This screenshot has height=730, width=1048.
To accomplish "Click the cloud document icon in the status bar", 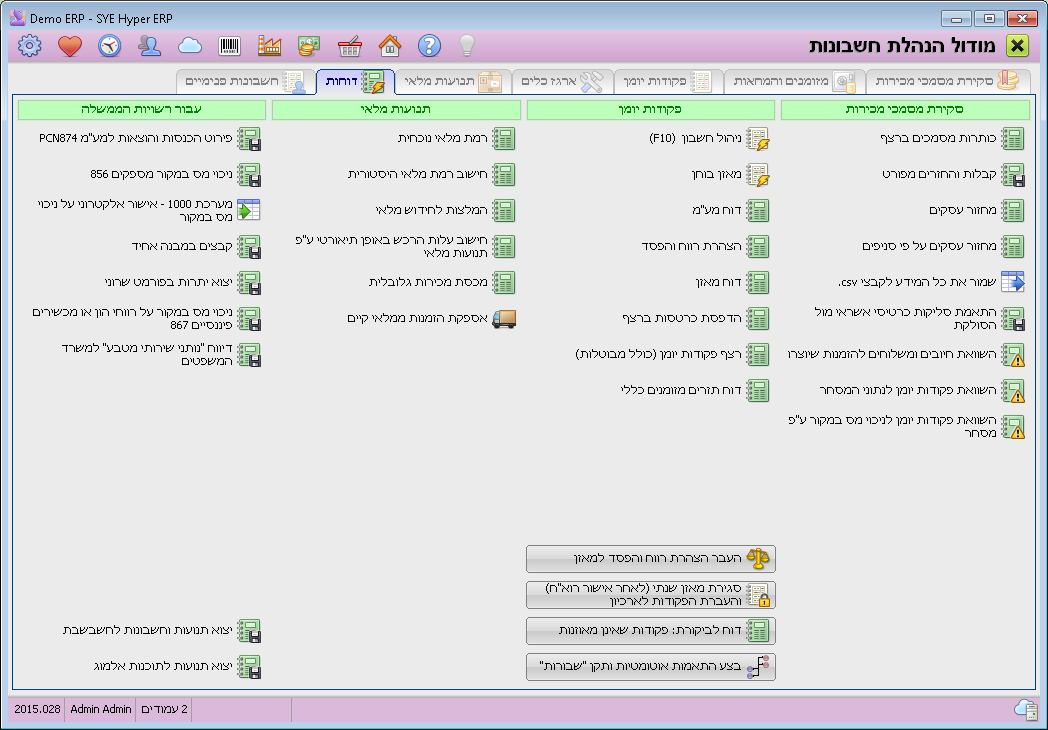I will click(x=1025, y=708).
